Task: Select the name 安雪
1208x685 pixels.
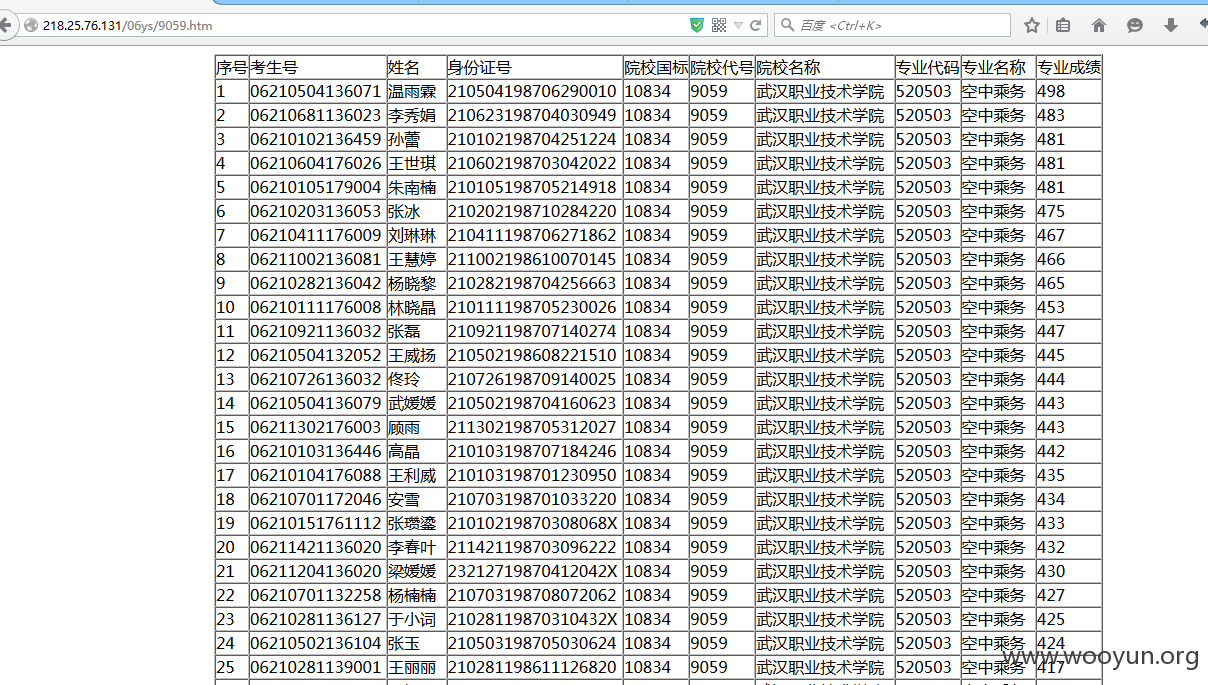Action: click(x=404, y=499)
